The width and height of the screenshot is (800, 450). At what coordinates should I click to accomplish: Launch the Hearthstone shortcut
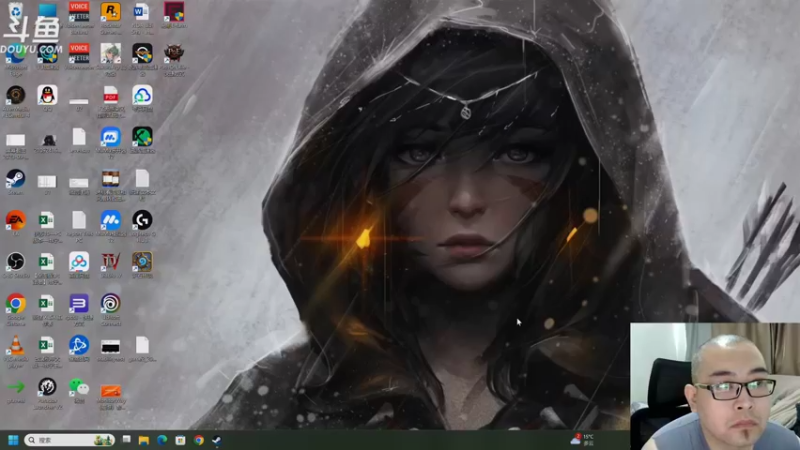tap(142, 262)
